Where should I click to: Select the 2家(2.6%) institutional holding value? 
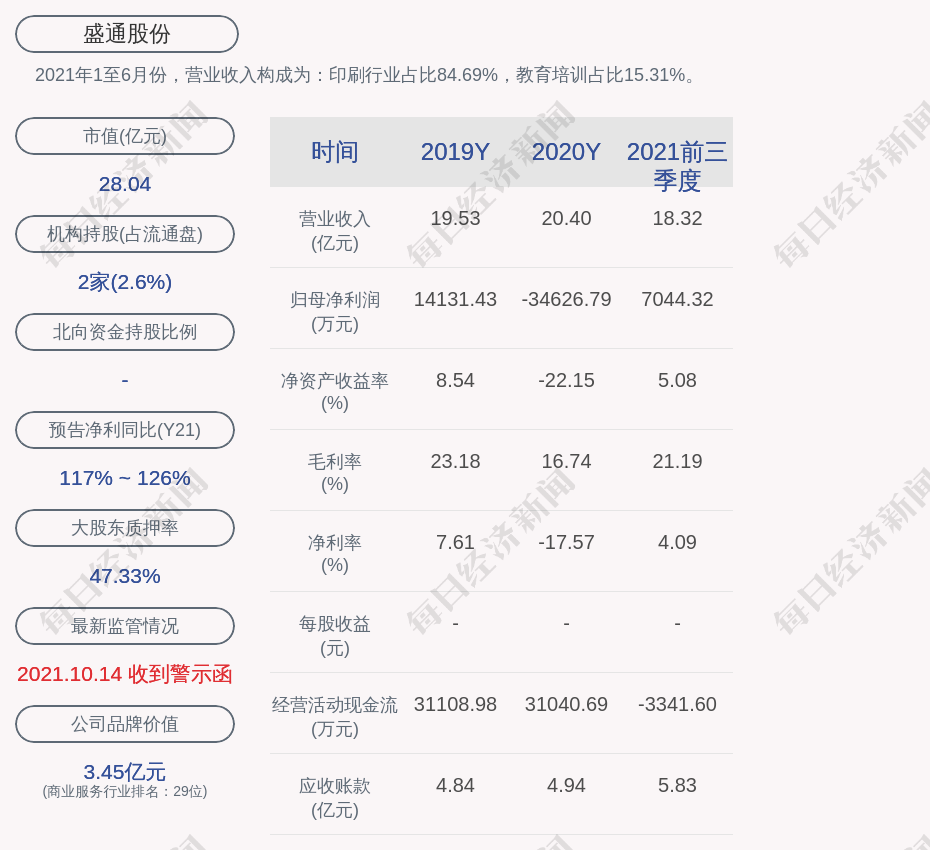pos(125,282)
